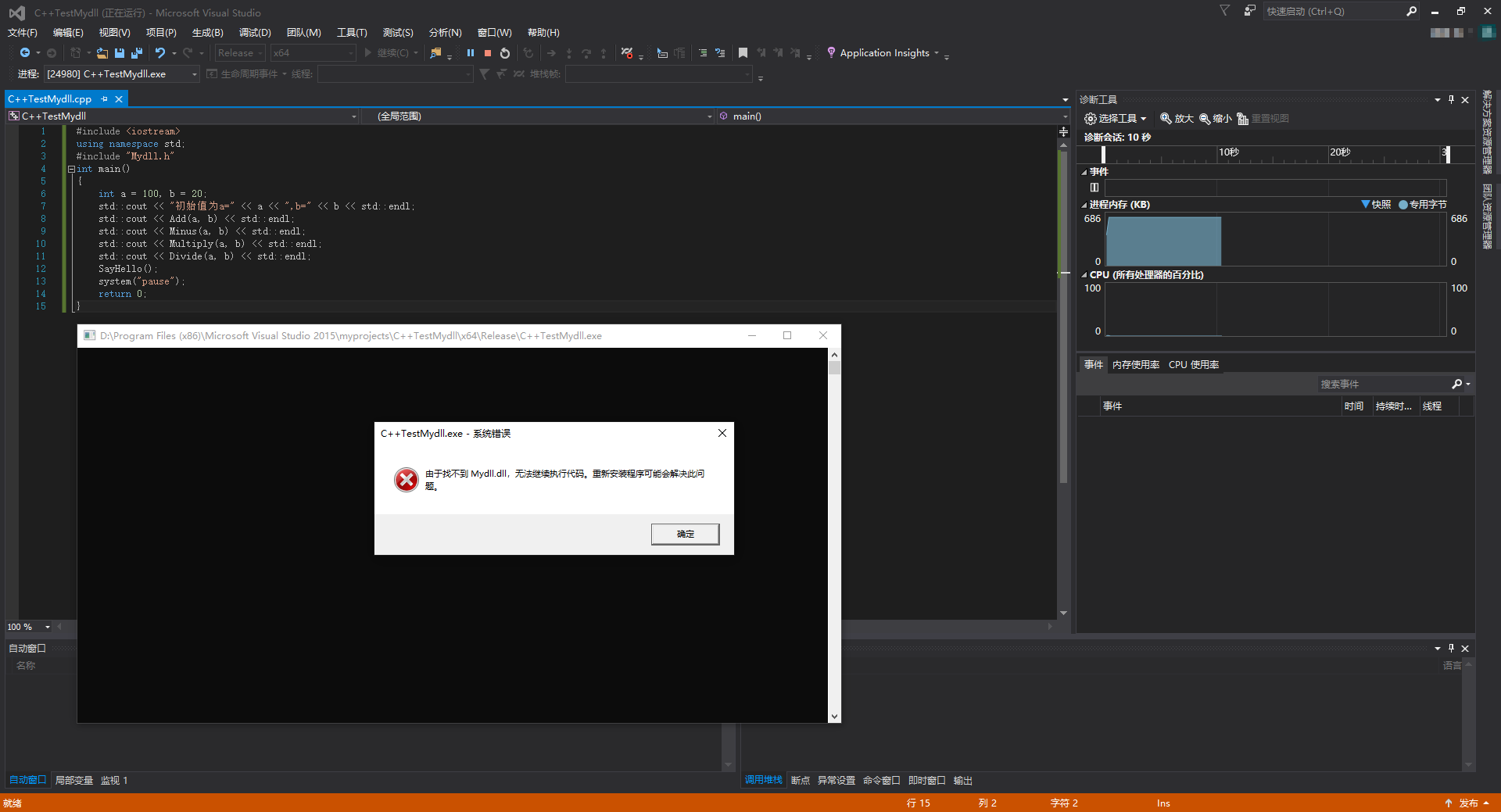Screen dimensions: 1501x812
Task: Pin the 自动窗口 panel
Action: (1451, 648)
